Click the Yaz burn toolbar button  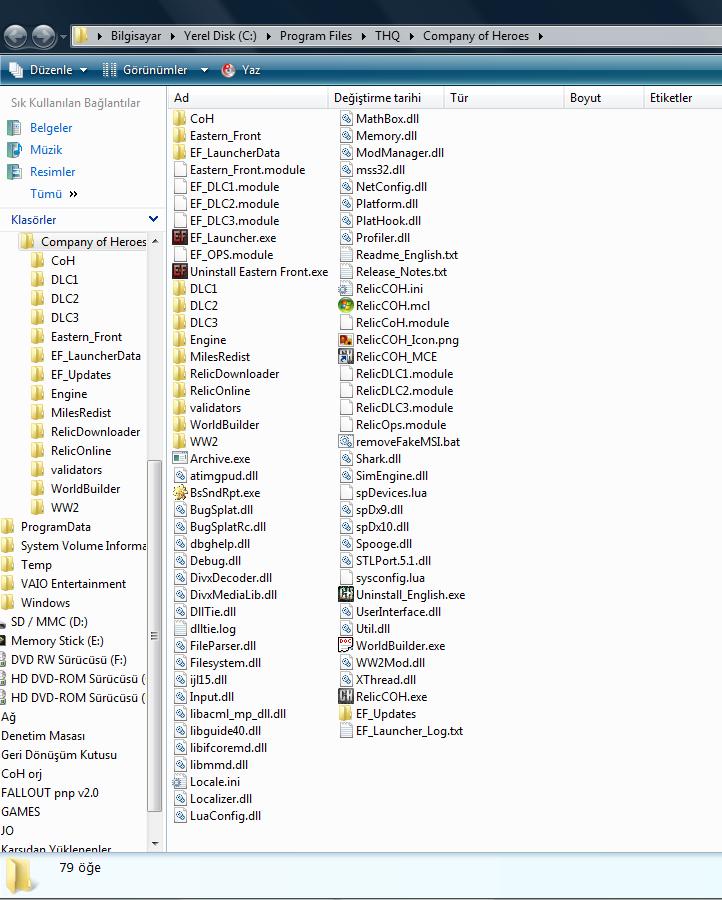pos(241,70)
